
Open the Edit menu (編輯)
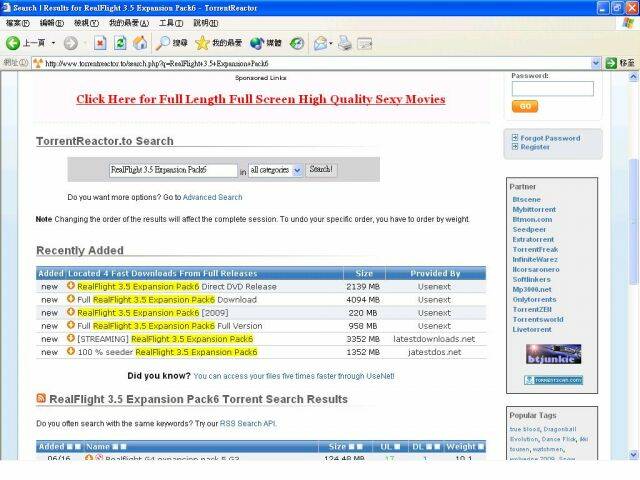[52, 23]
